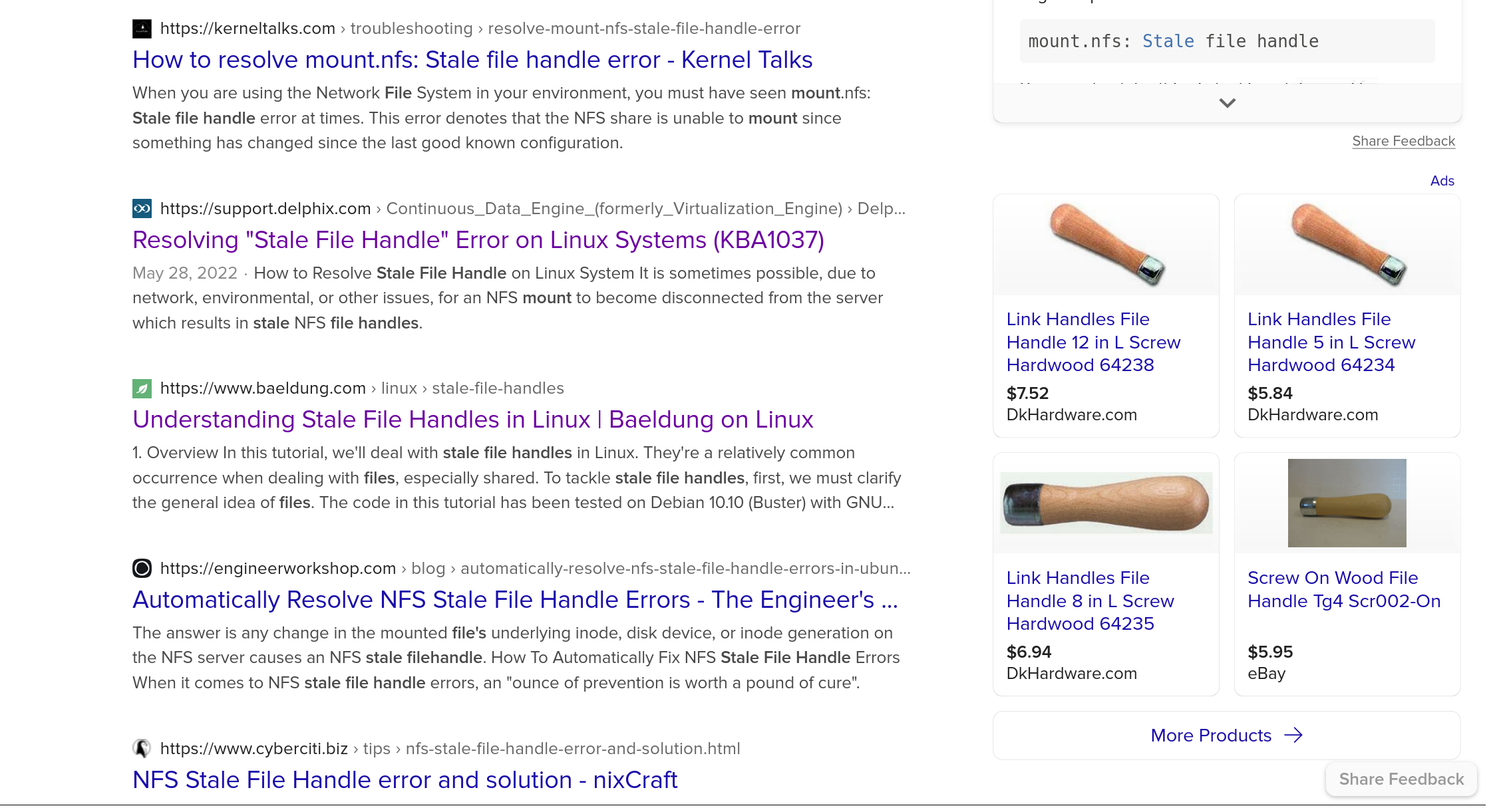Image resolution: width=1501 pixels, height=812 pixels.
Task: Open the nixCraft NFS Stale File Handle result
Action: pos(405,780)
